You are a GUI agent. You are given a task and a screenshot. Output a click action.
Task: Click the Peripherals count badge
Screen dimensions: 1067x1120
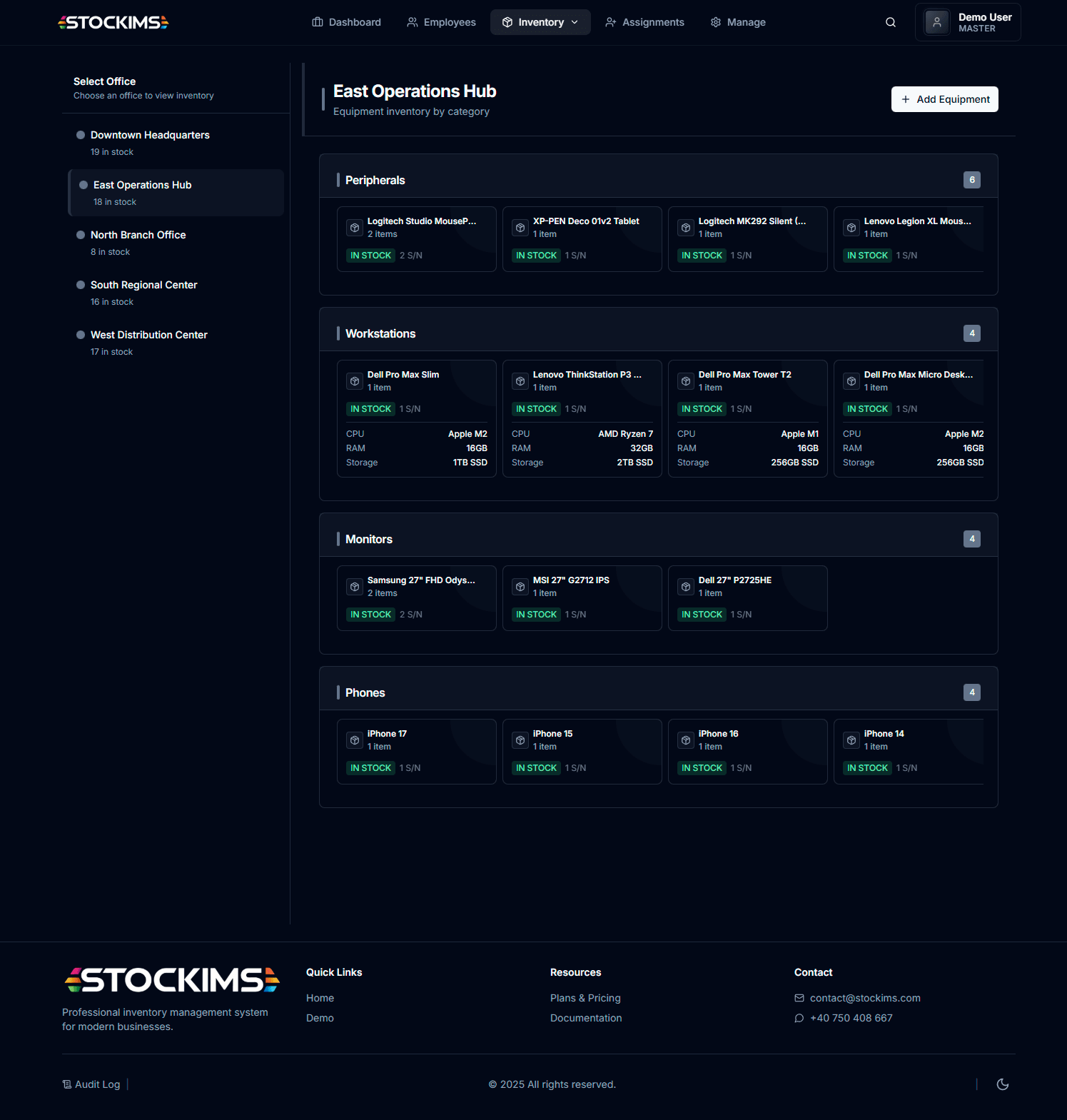971,180
